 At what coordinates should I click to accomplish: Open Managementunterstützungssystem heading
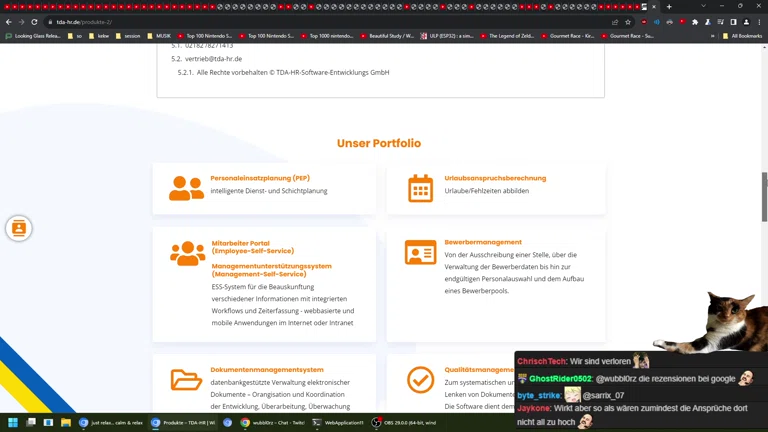coord(271,270)
